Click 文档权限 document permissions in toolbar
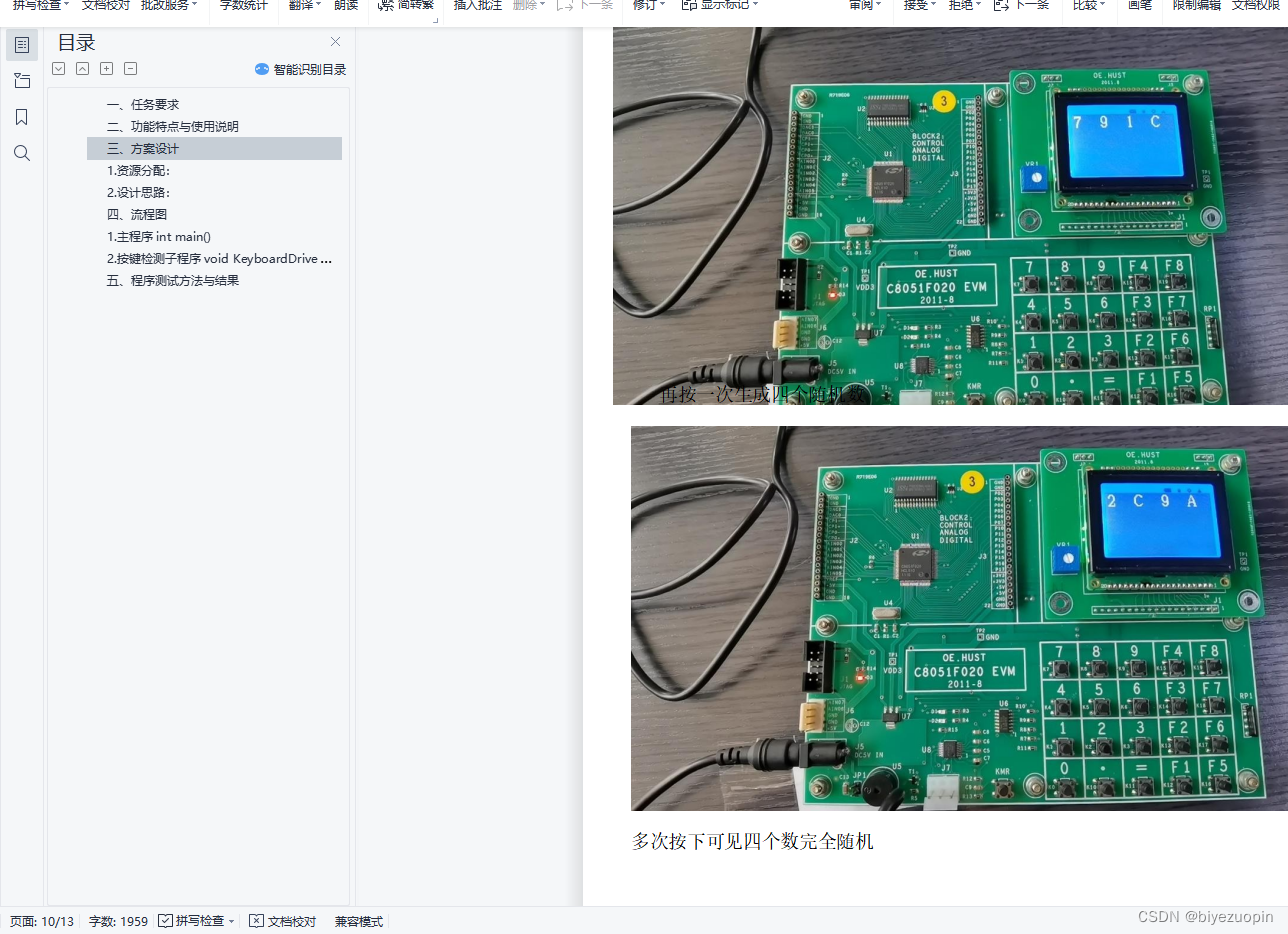Image resolution: width=1288 pixels, height=934 pixels. (x=1255, y=5)
